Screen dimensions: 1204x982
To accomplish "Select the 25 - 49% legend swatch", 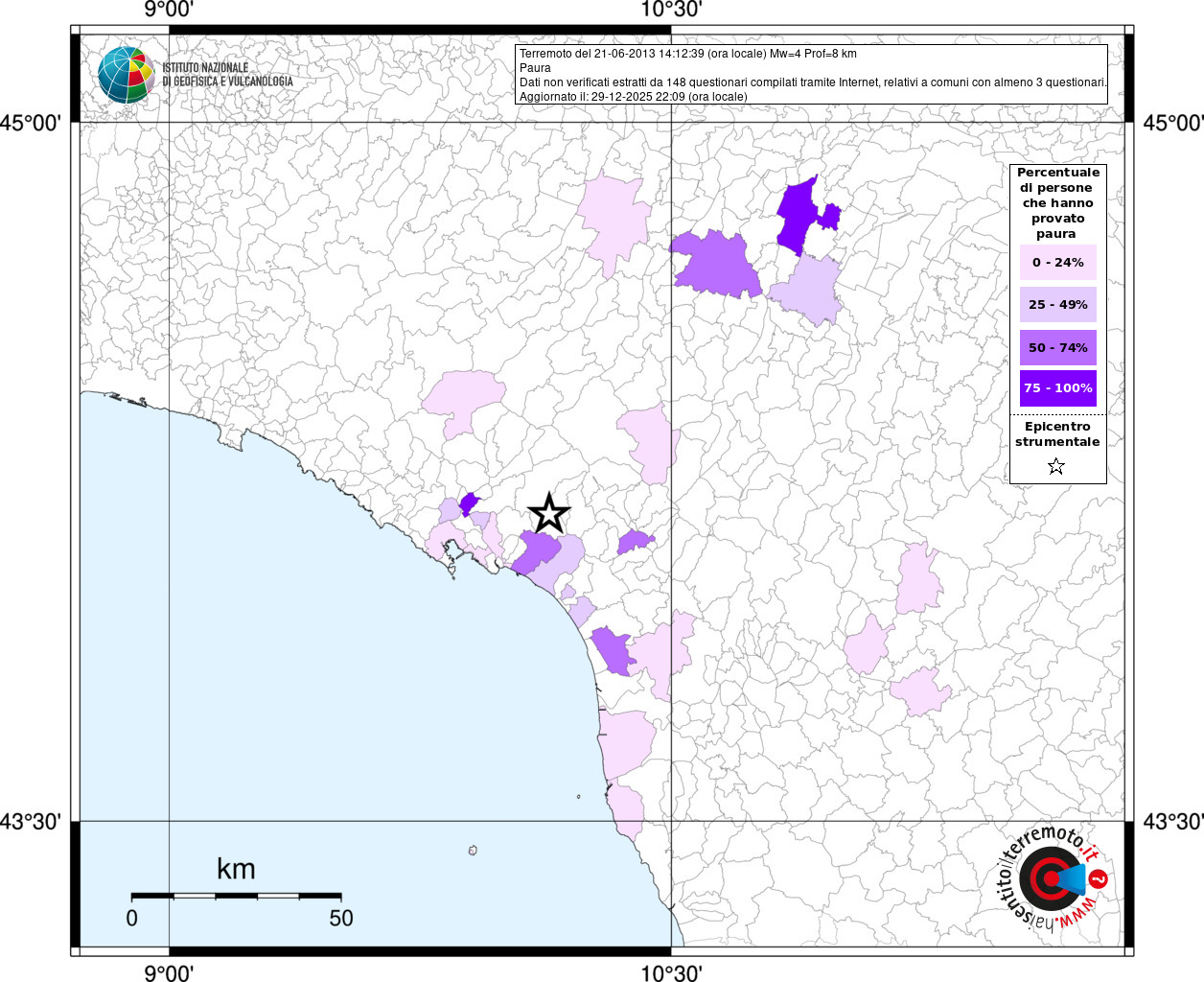I will [1057, 305].
